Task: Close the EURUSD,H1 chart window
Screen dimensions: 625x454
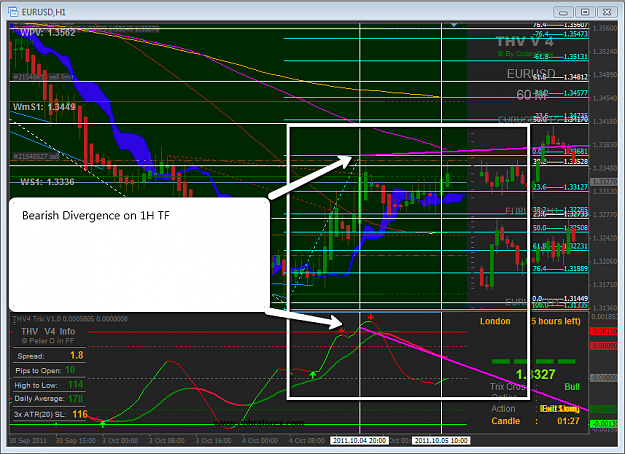Action: [607, 12]
